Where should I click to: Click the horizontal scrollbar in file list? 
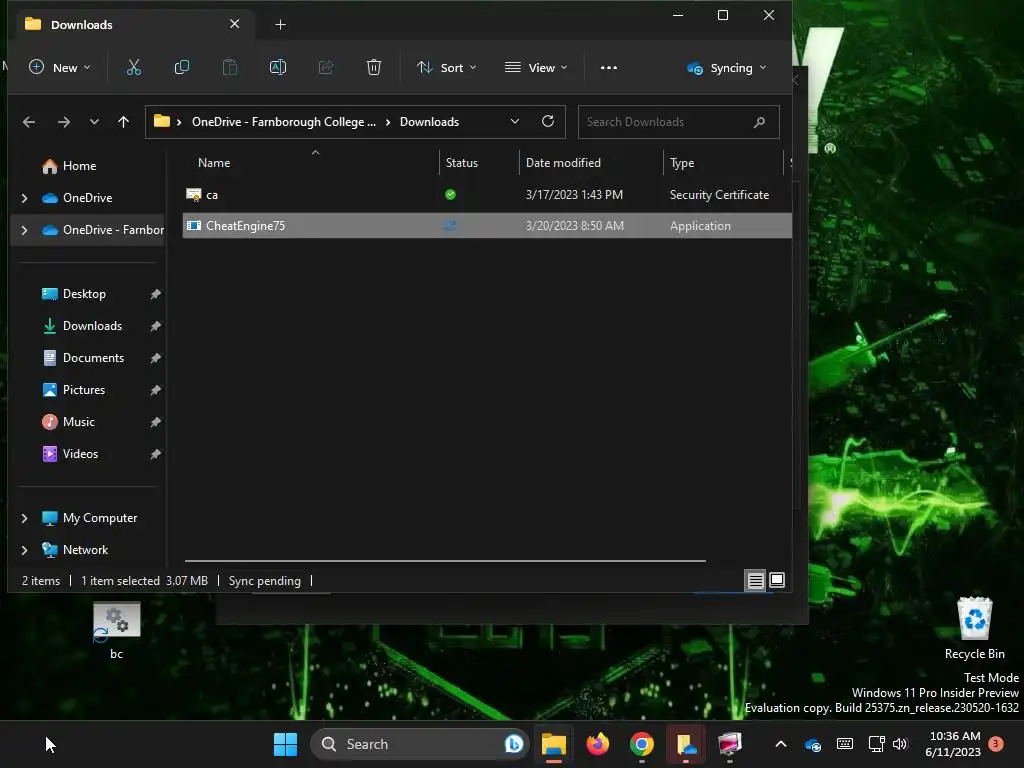point(445,560)
